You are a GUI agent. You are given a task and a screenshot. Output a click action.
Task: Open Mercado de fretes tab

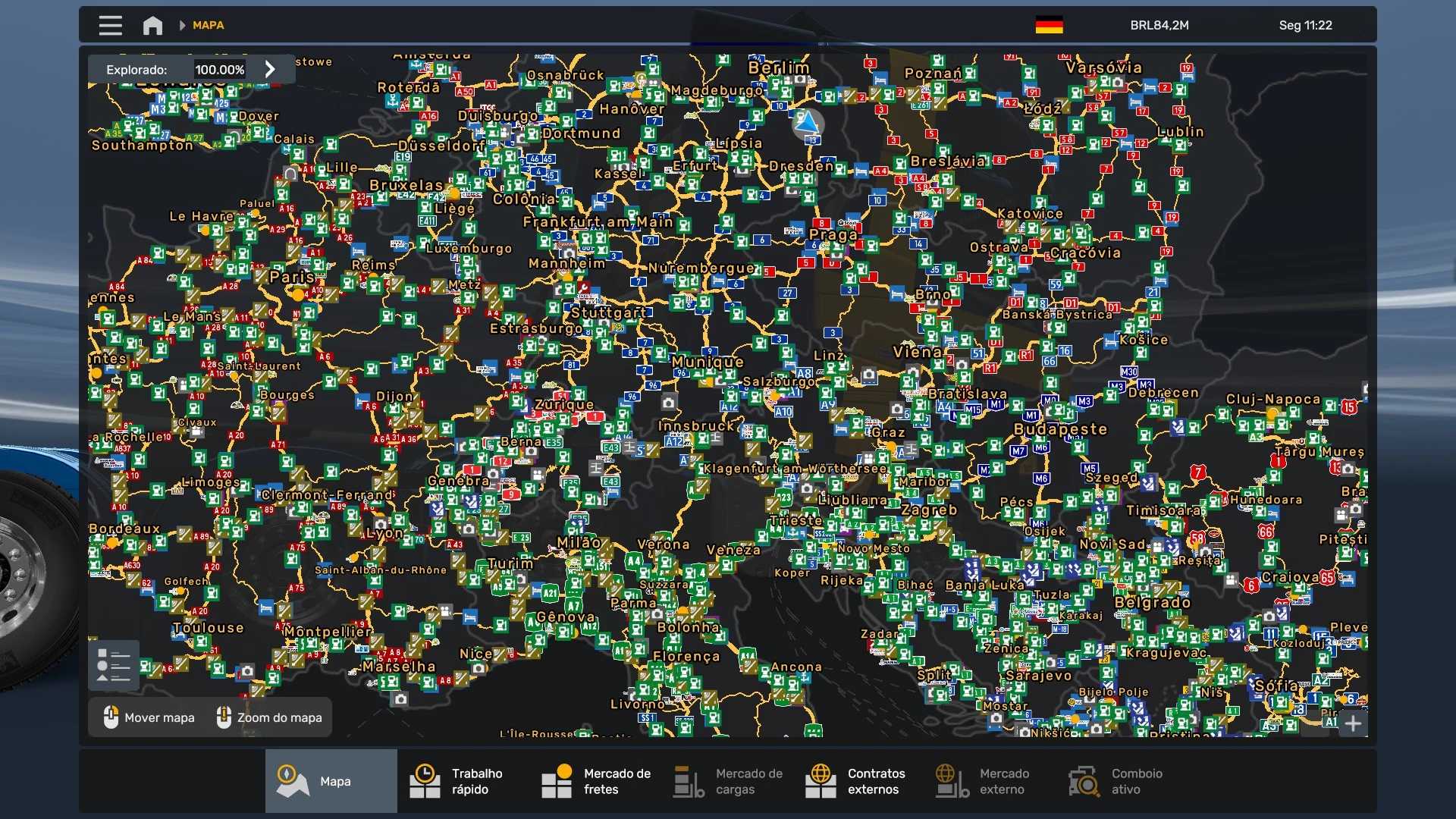(x=595, y=781)
